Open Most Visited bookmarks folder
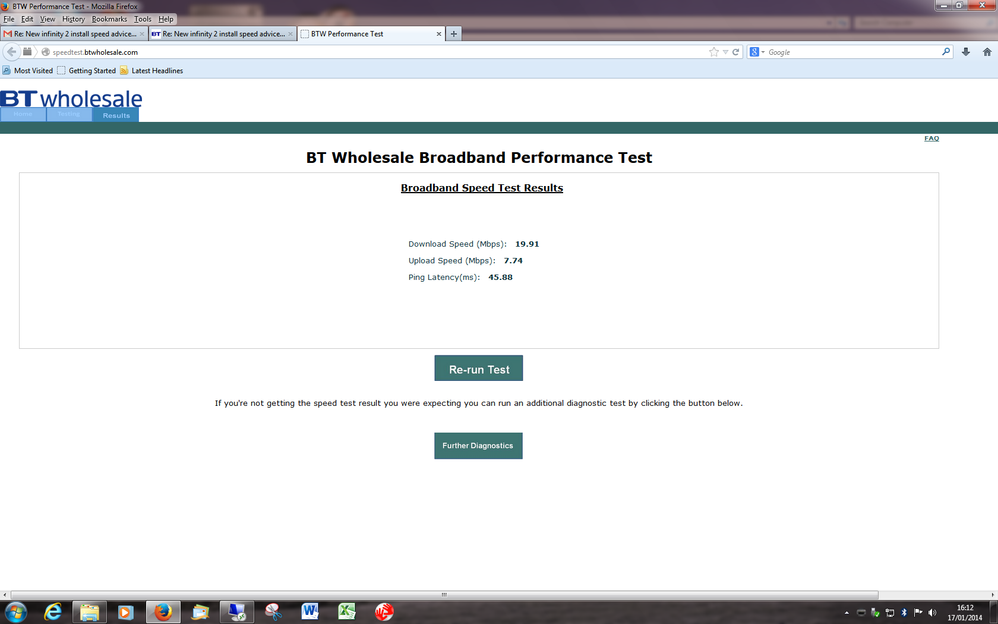 pos(28,71)
